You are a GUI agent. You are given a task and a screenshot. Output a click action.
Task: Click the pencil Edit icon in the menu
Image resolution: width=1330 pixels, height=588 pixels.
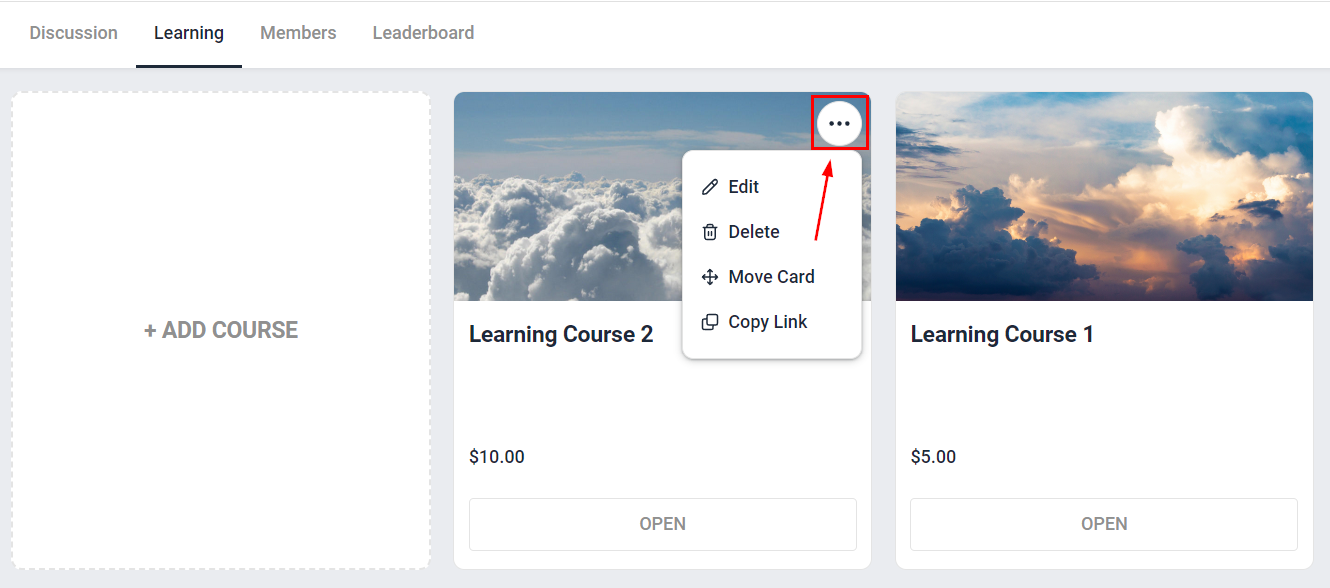coord(710,187)
